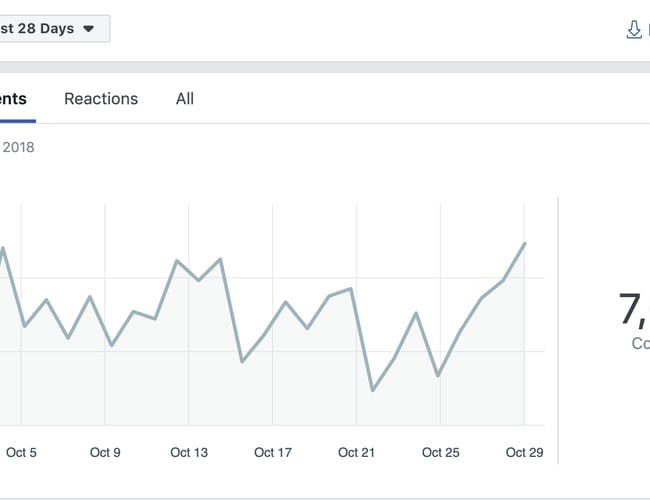Click the lowest dip on the chart line
The image size is (650, 500).
pos(373,390)
